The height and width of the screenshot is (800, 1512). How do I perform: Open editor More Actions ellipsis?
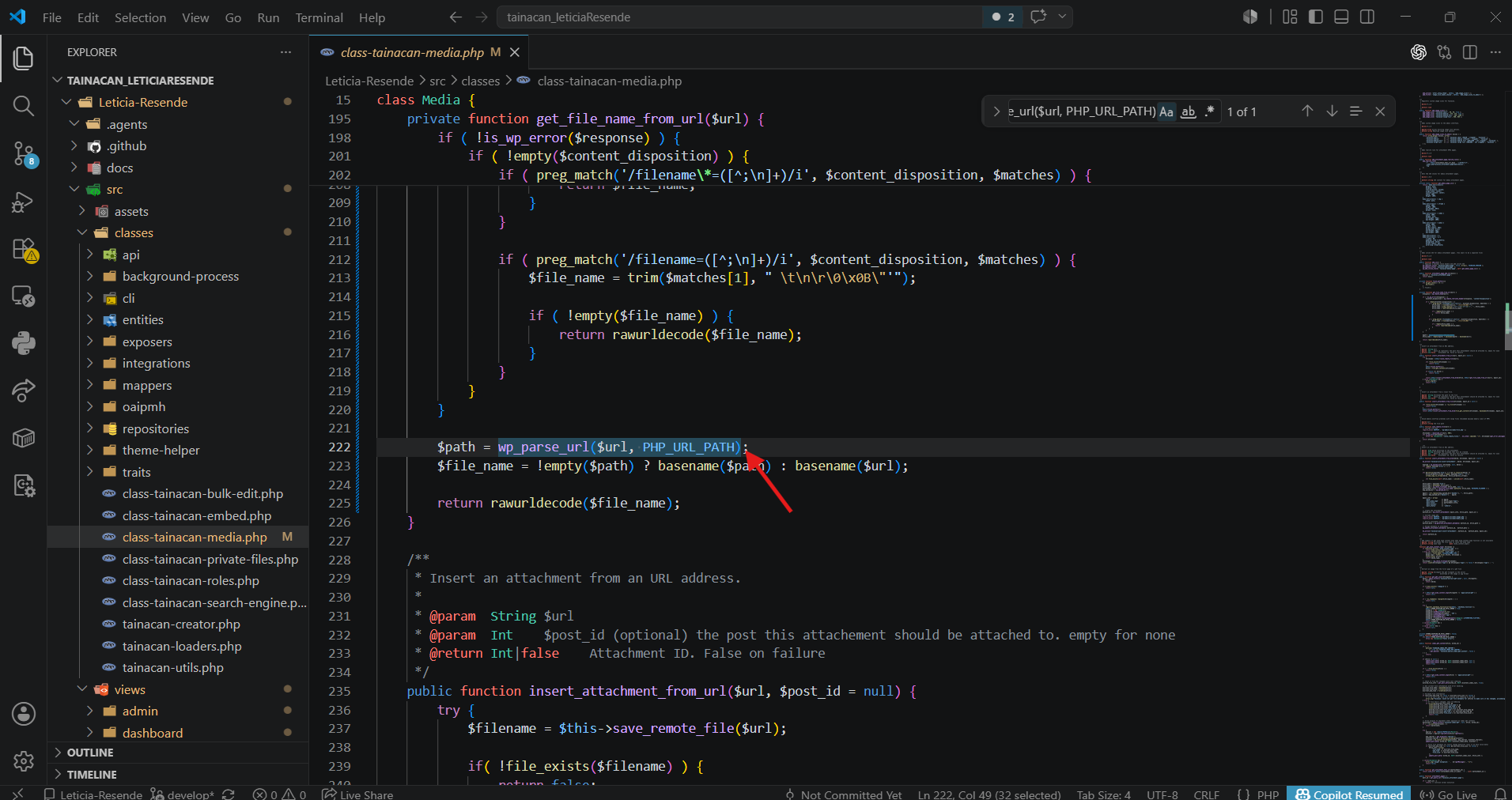click(1495, 52)
